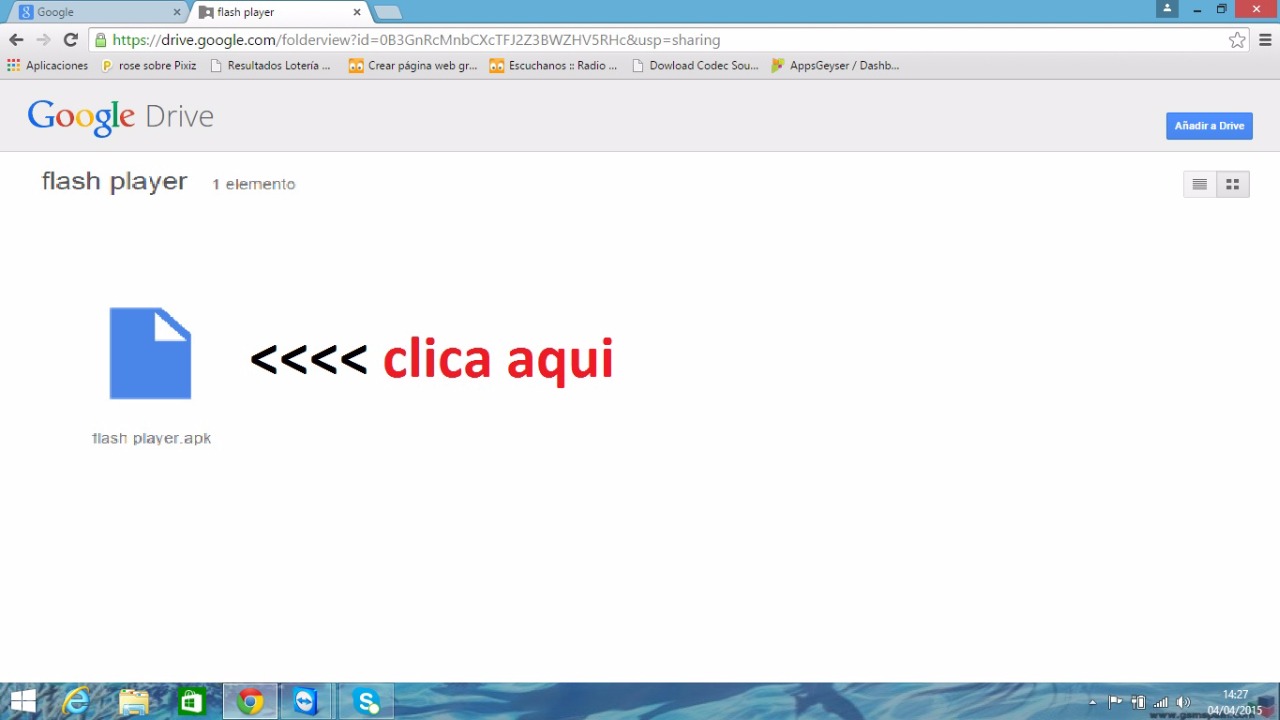Screen dimensions: 1280x720
Task: Open the Resultados Lotería bookmark
Action: [270, 65]
